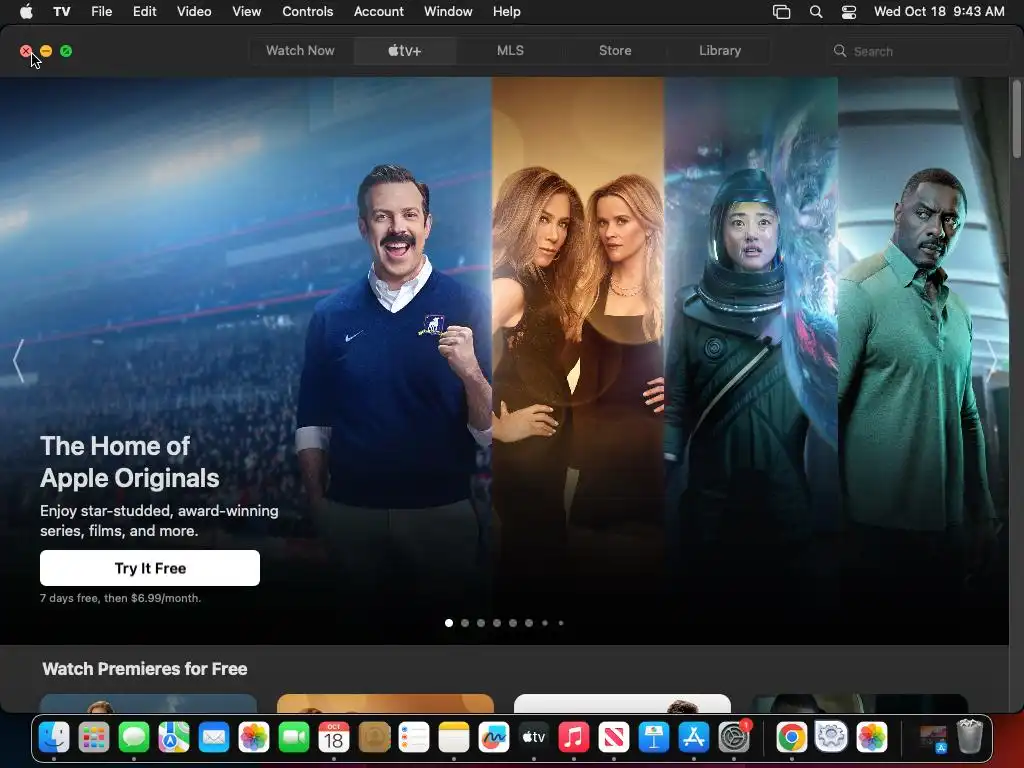
Task: Open Notes from the dock
Action: click(x=454, y=737)
